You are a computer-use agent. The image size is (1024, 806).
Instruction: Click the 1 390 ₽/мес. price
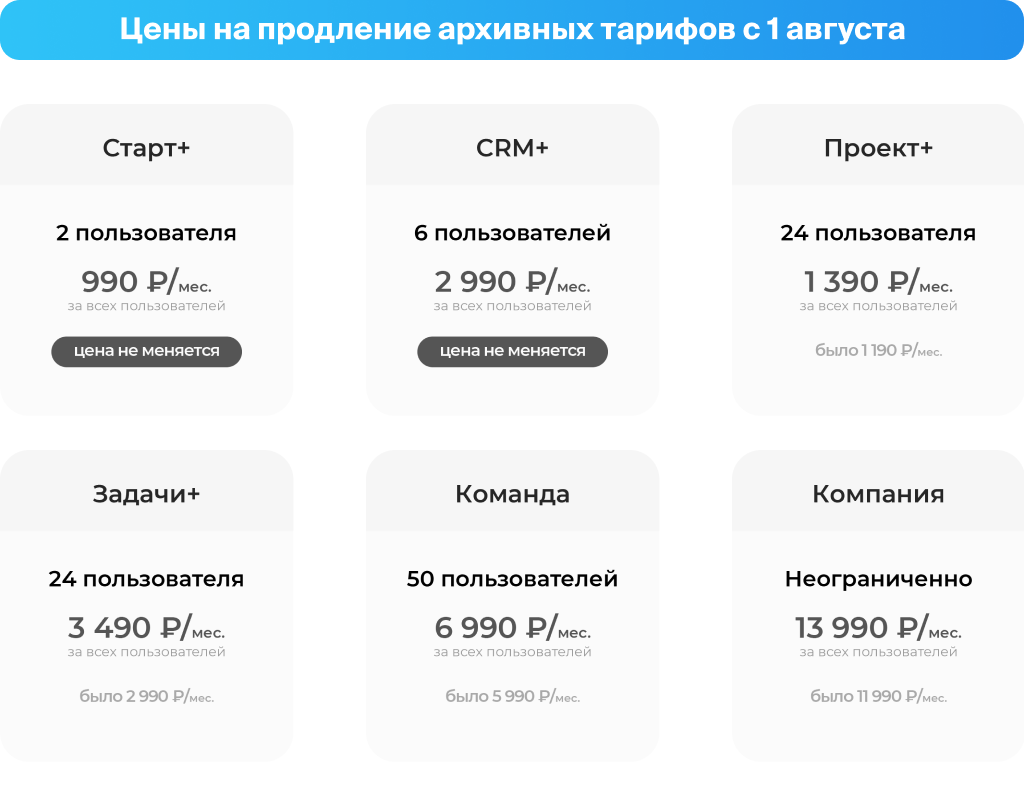(x=878, y=282)
